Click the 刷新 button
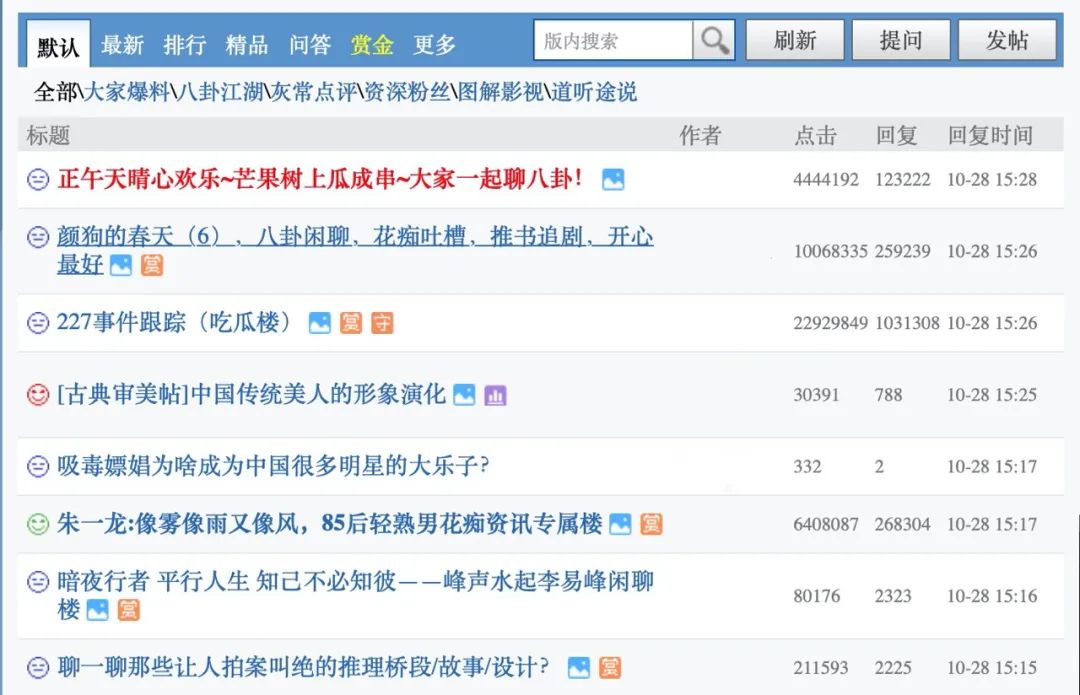 pyautogui.click(x=795, y=40)
